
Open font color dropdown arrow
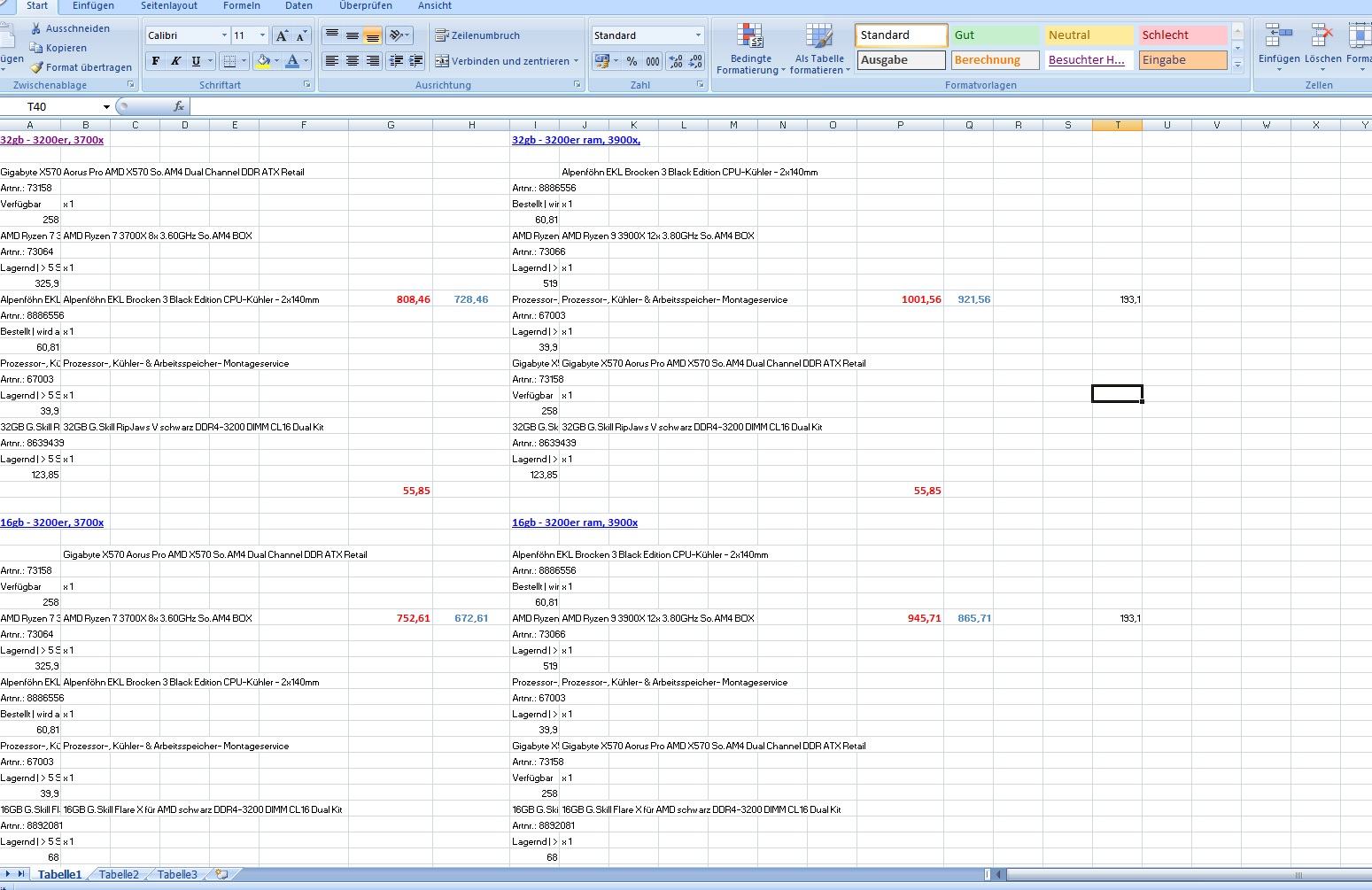pyautogui.click(x=306, y=61)
